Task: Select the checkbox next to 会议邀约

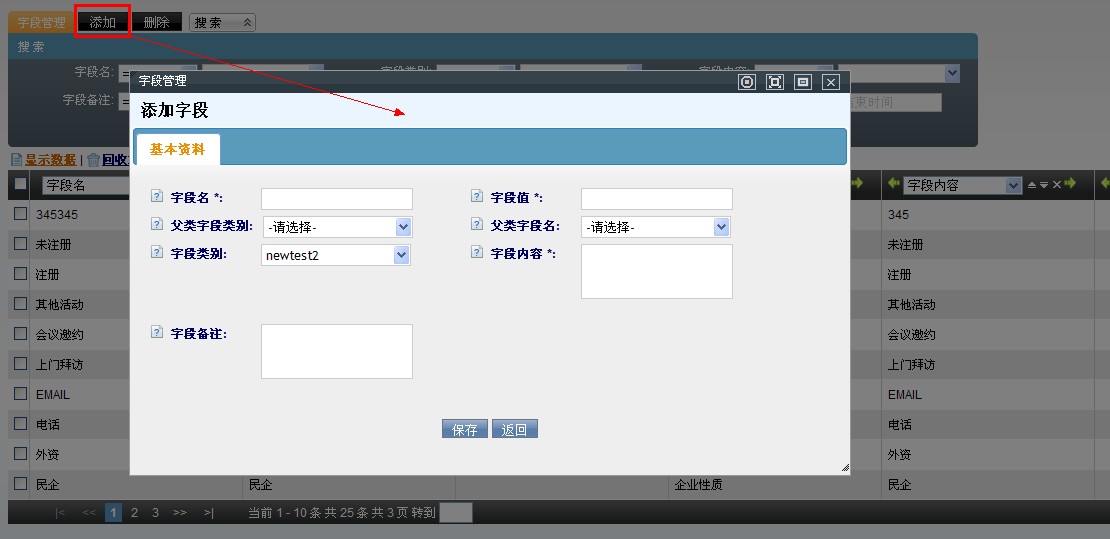Action: coord(20,334)
